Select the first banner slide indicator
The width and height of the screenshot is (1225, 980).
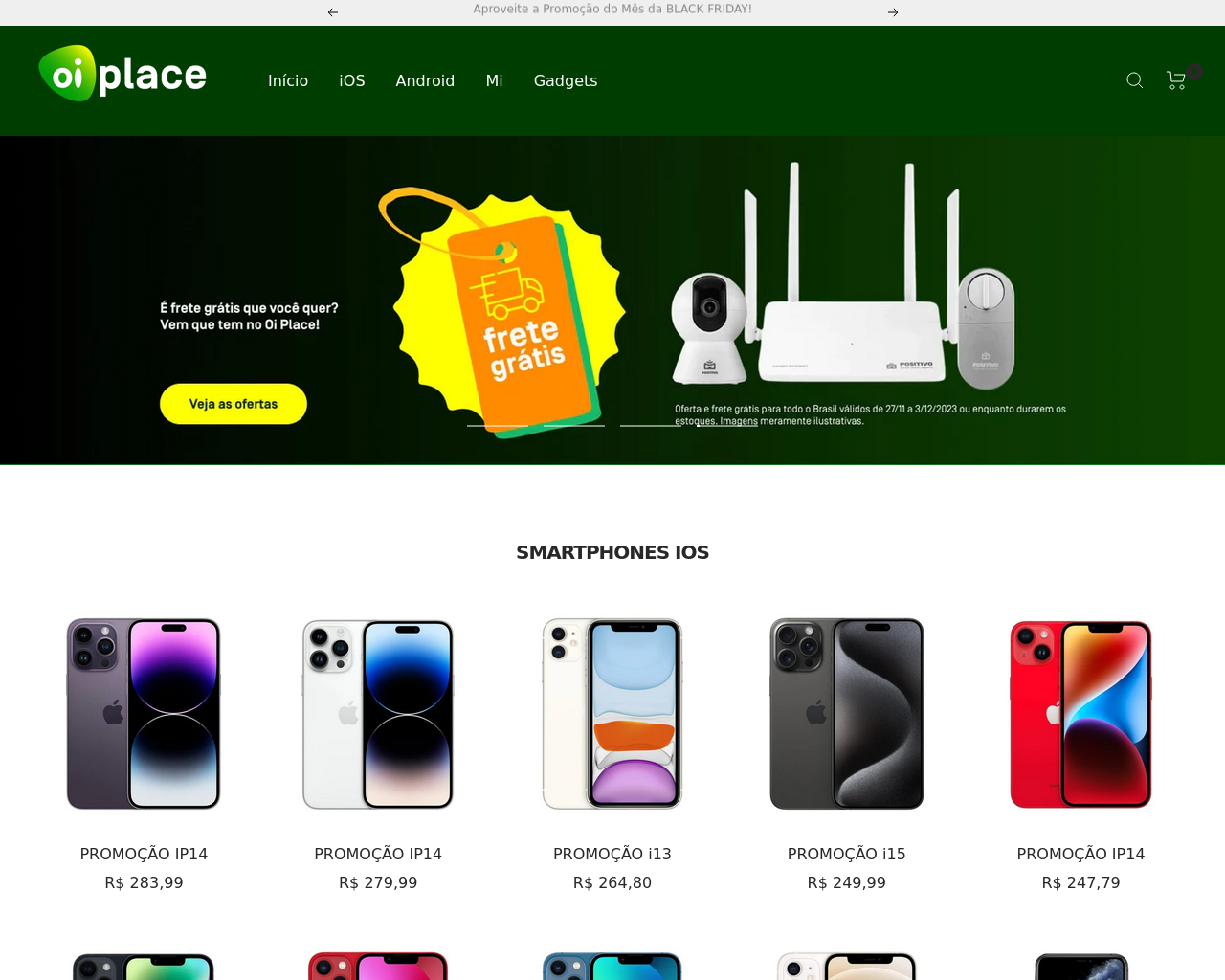pyautogui.click(x=498, y=425)
